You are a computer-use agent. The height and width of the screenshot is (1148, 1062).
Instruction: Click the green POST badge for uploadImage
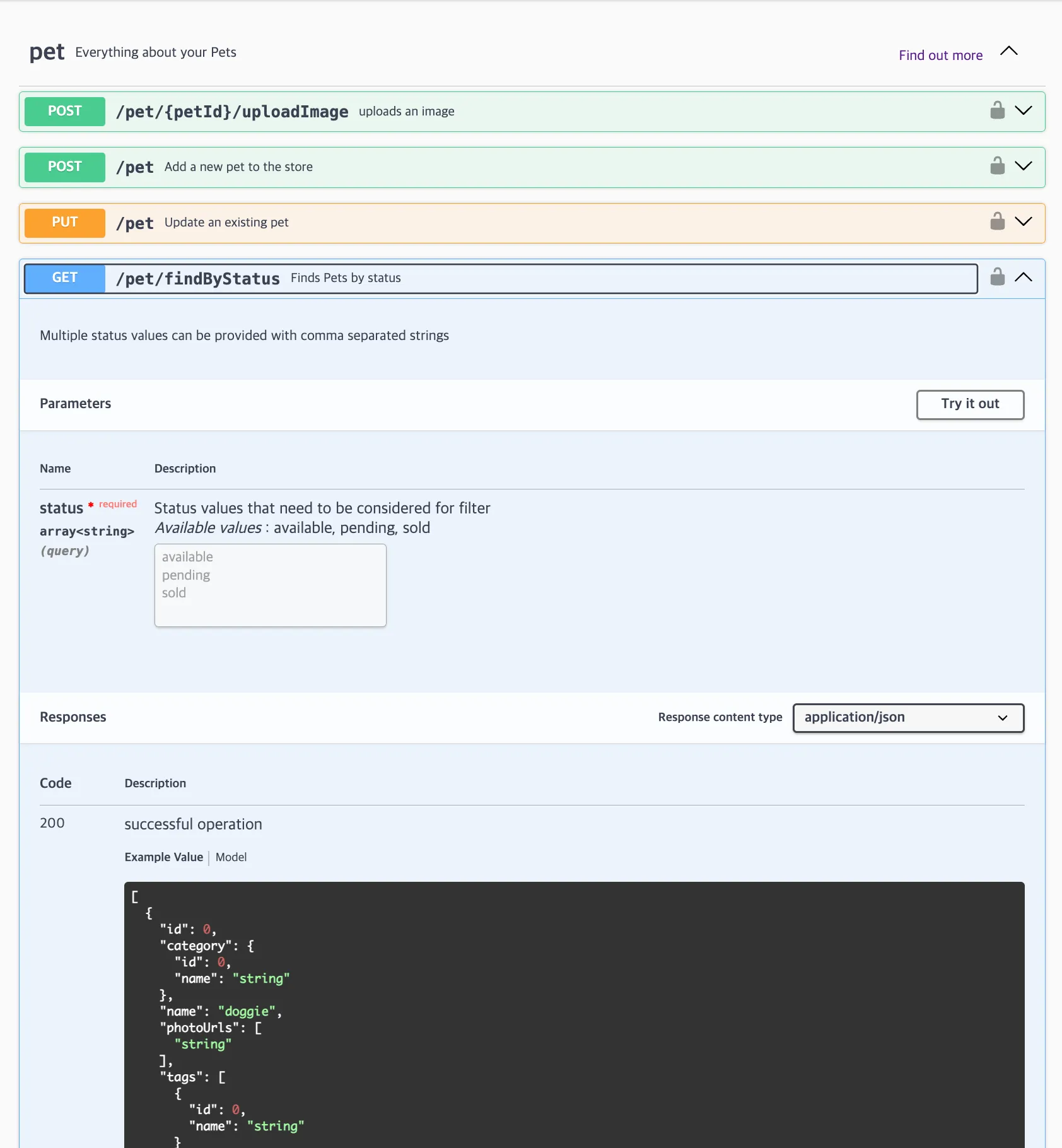[65, 111]
